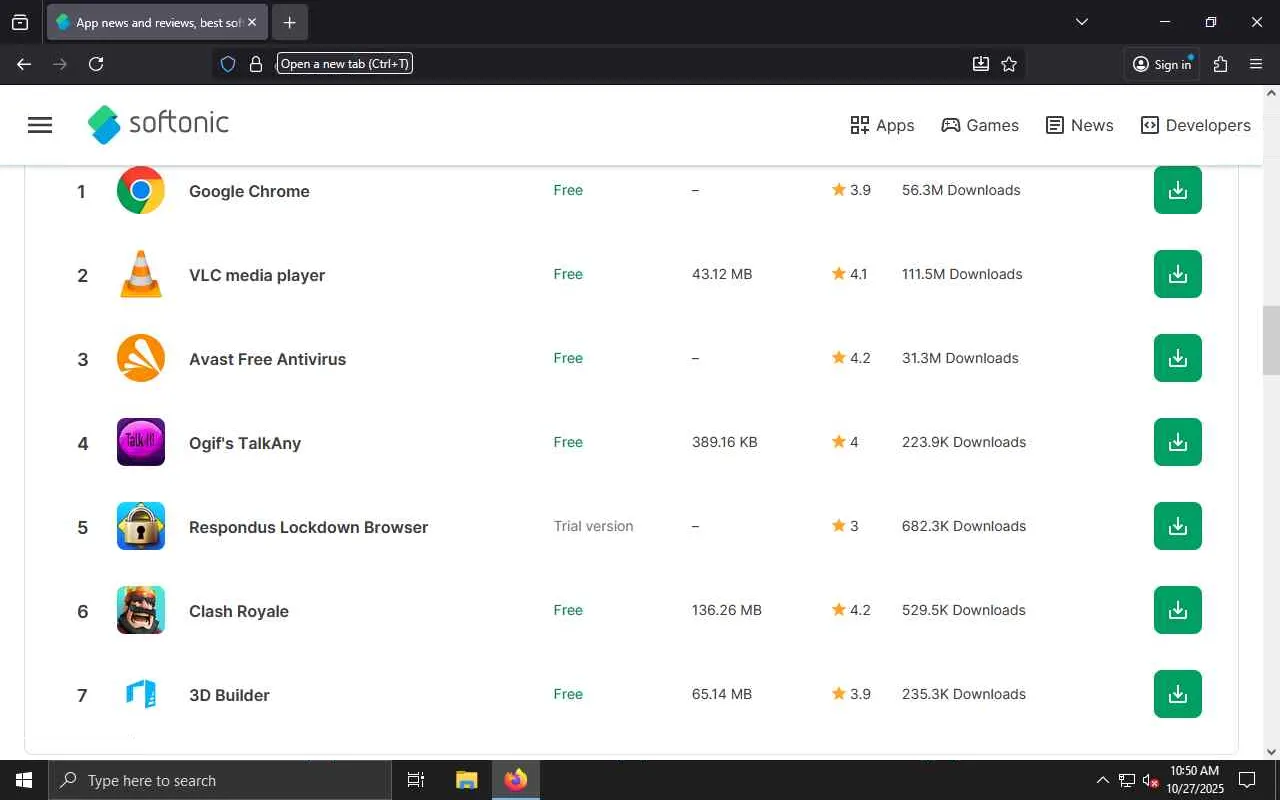Open the Windows notification center

(1247, 780)
